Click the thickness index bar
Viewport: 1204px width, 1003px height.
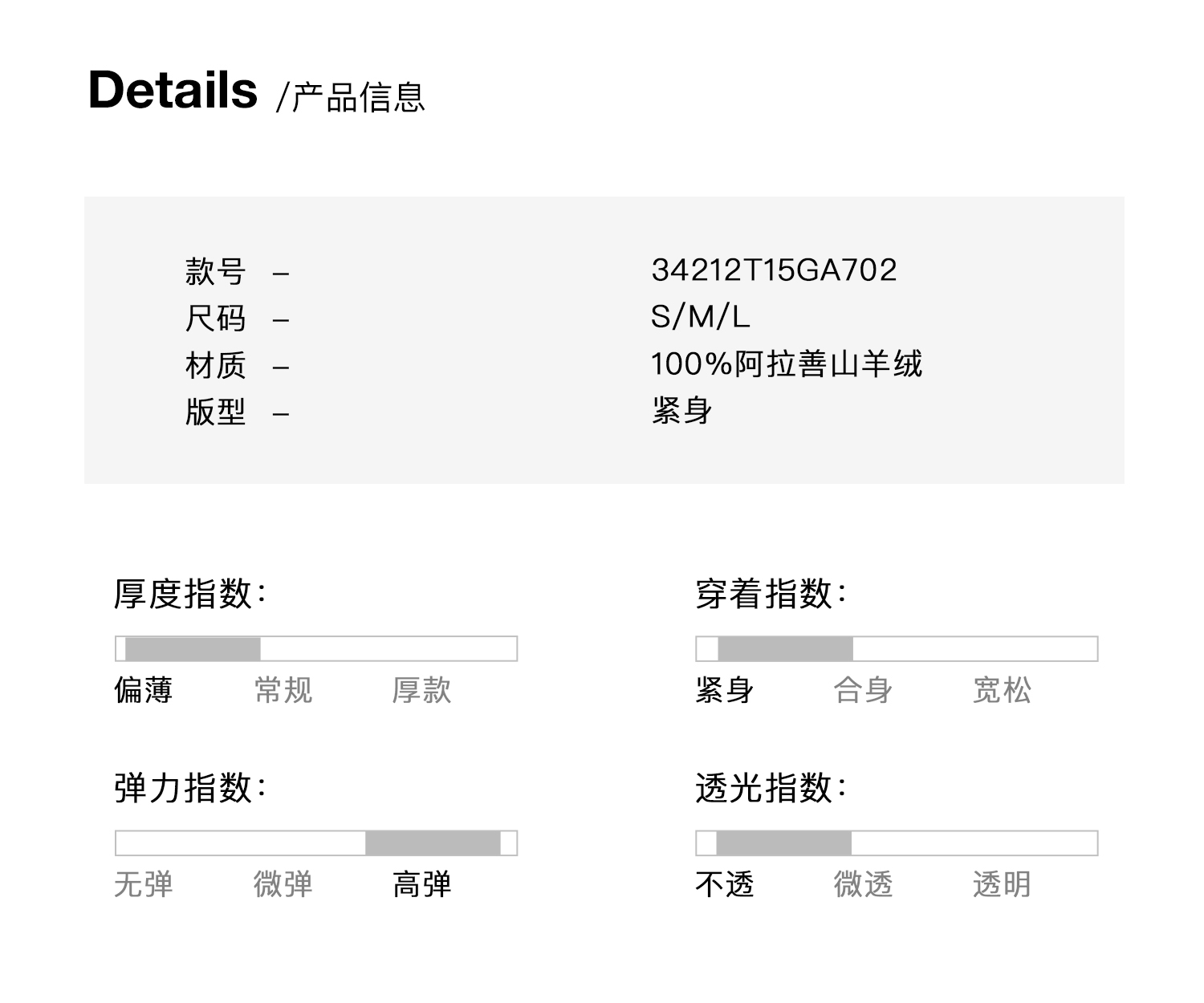click(316, 648)
